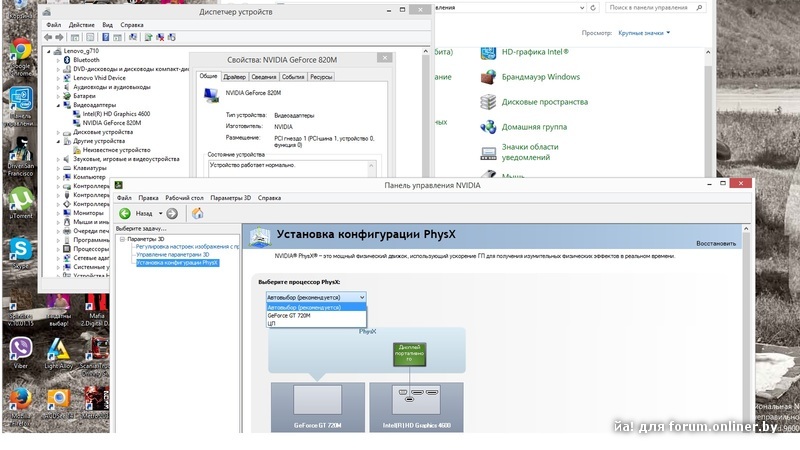Switch to События tab in properties dialog

(x=293, y=77)
